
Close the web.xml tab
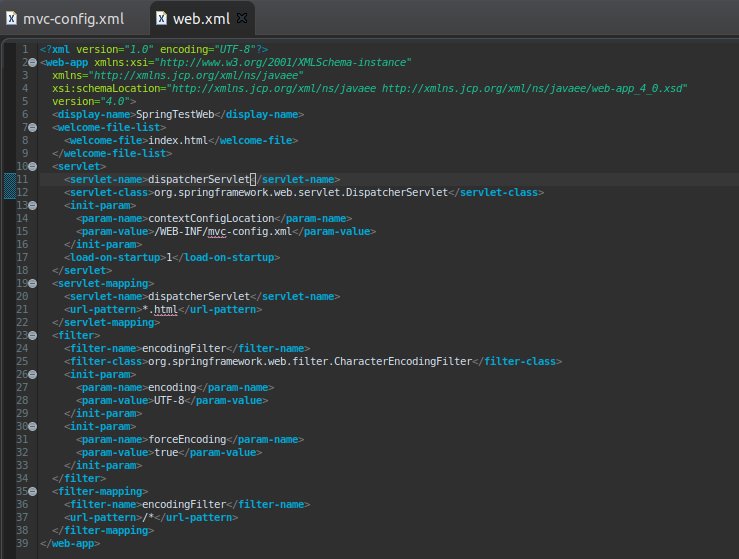click(x=242, y=18)
